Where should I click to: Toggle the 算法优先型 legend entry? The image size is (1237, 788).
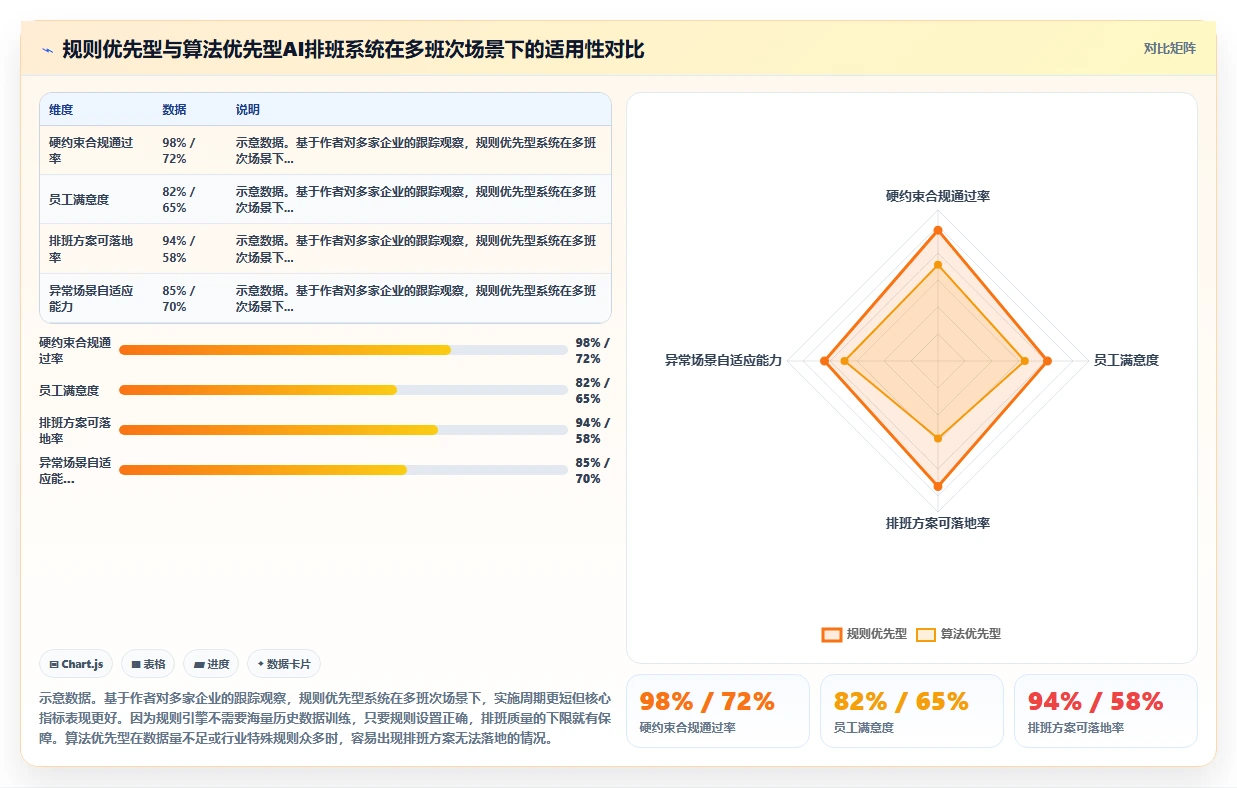coord(958,634)
